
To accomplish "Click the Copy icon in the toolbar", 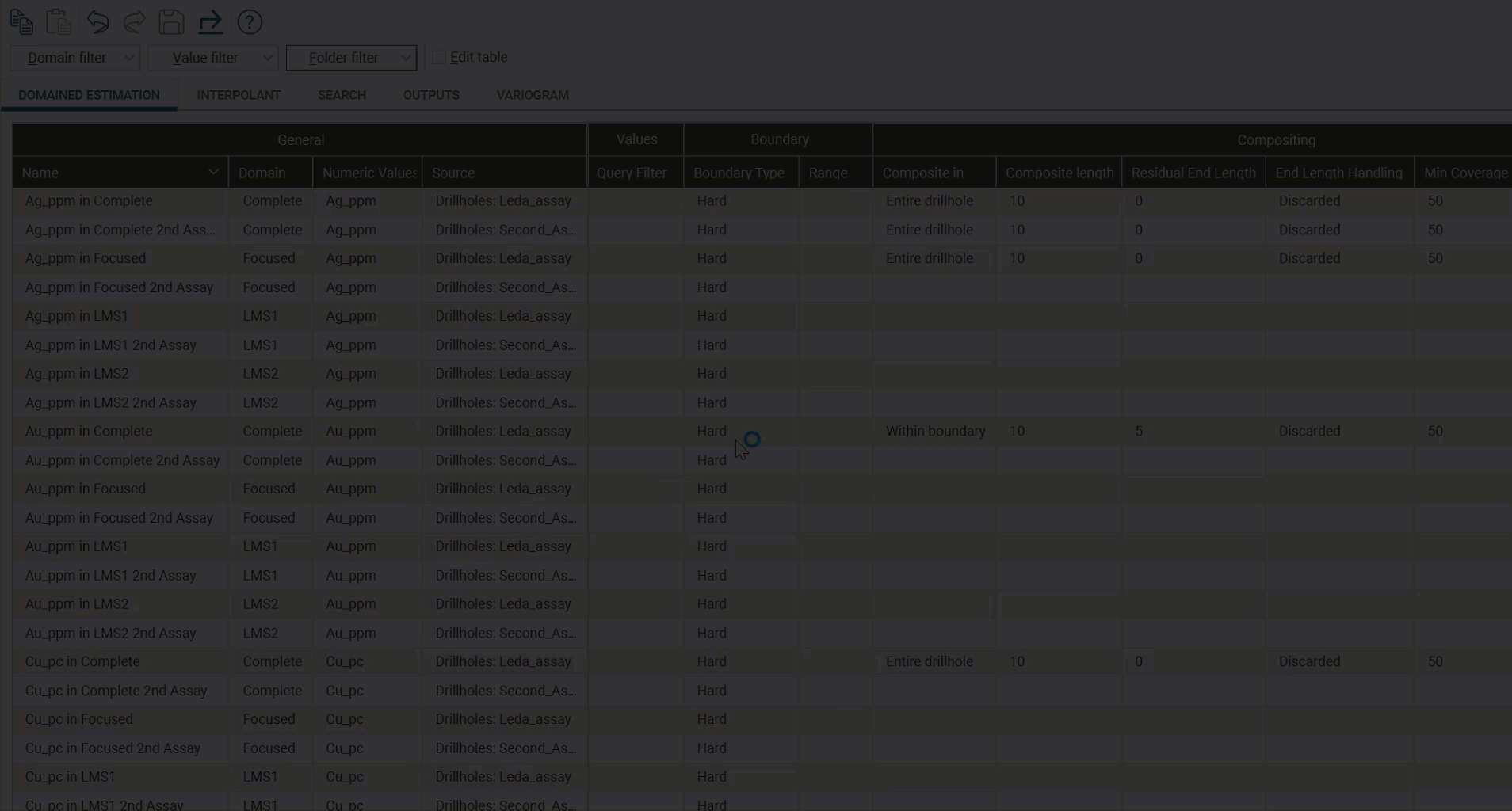I will [21, 22].
